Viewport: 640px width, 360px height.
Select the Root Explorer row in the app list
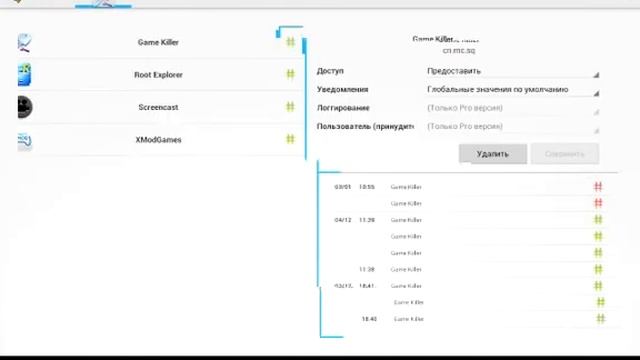click(x=160, y=75)
